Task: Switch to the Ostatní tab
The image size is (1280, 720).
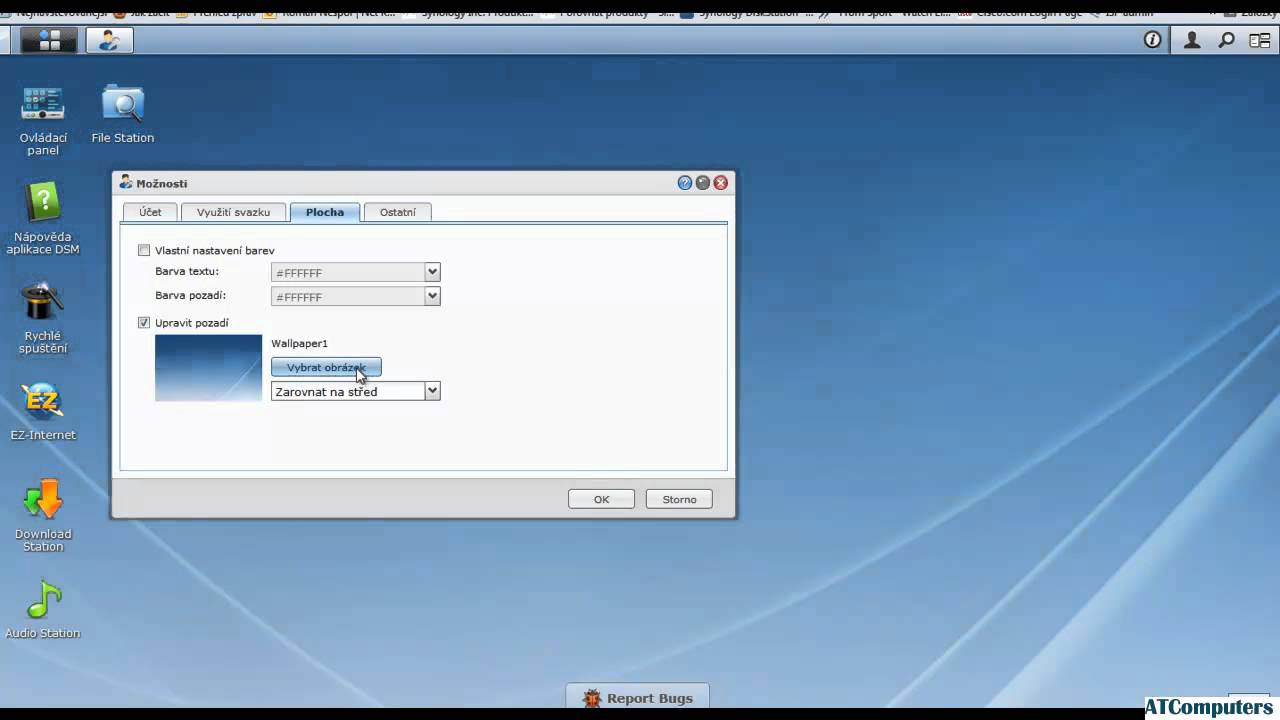Action: [398, 212]
